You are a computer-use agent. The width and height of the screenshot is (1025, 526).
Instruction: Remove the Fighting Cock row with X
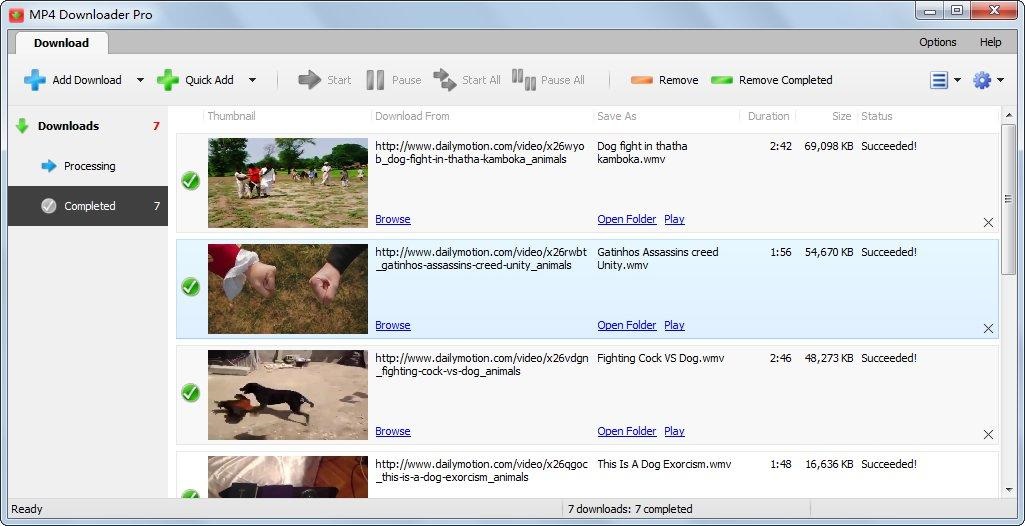pyautogui.click(x=988, y=435)
